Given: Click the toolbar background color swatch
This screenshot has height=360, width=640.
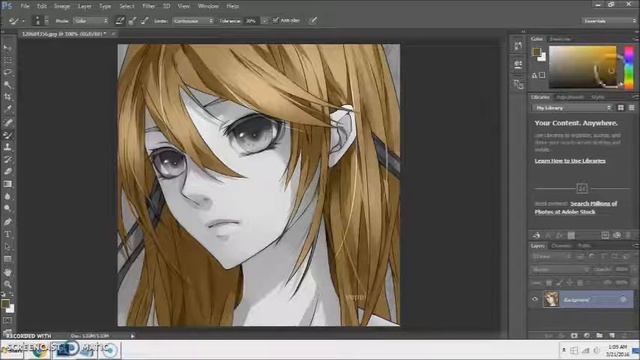Looking at the screenshot, I should [x=10, y=308].
